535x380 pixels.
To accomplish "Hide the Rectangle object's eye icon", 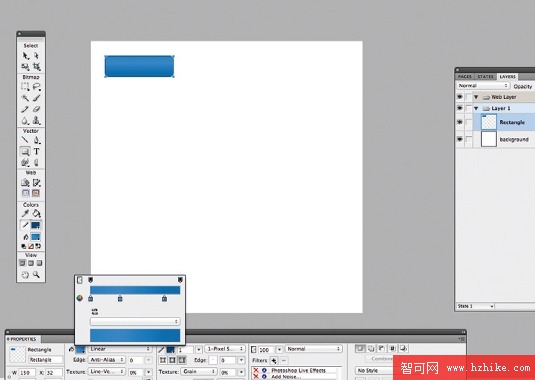I will tap(460, 122).
